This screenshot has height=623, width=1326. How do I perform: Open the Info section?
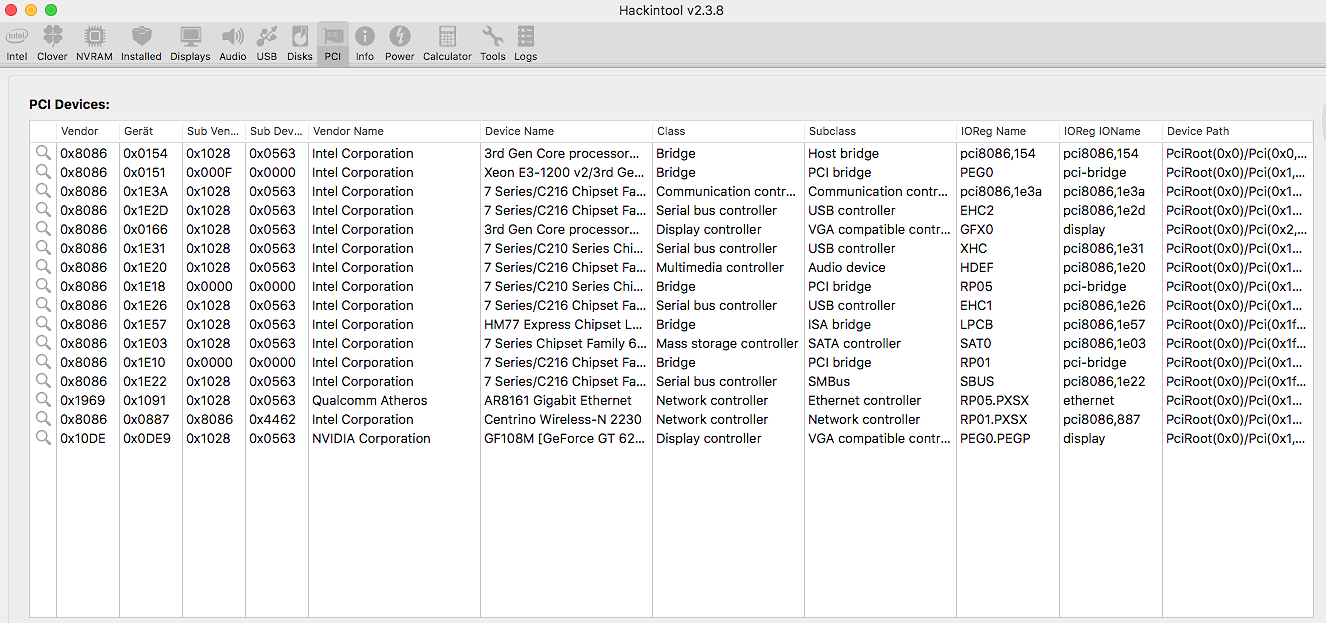[365, 45]
